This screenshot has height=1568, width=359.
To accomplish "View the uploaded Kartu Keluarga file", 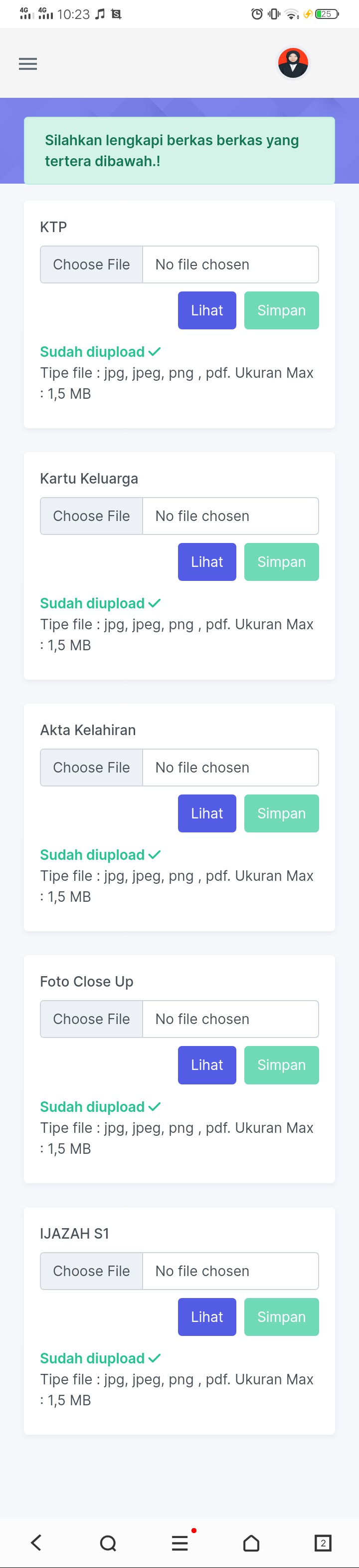I will tap(207, 562).
